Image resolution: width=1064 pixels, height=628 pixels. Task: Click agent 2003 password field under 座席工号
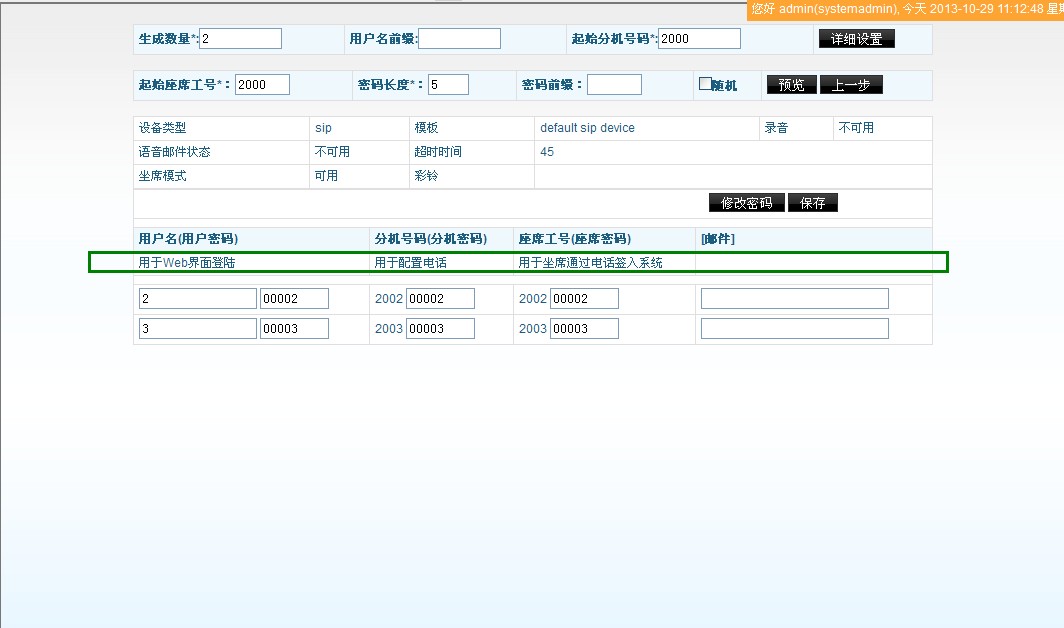(x=584, y=329)
